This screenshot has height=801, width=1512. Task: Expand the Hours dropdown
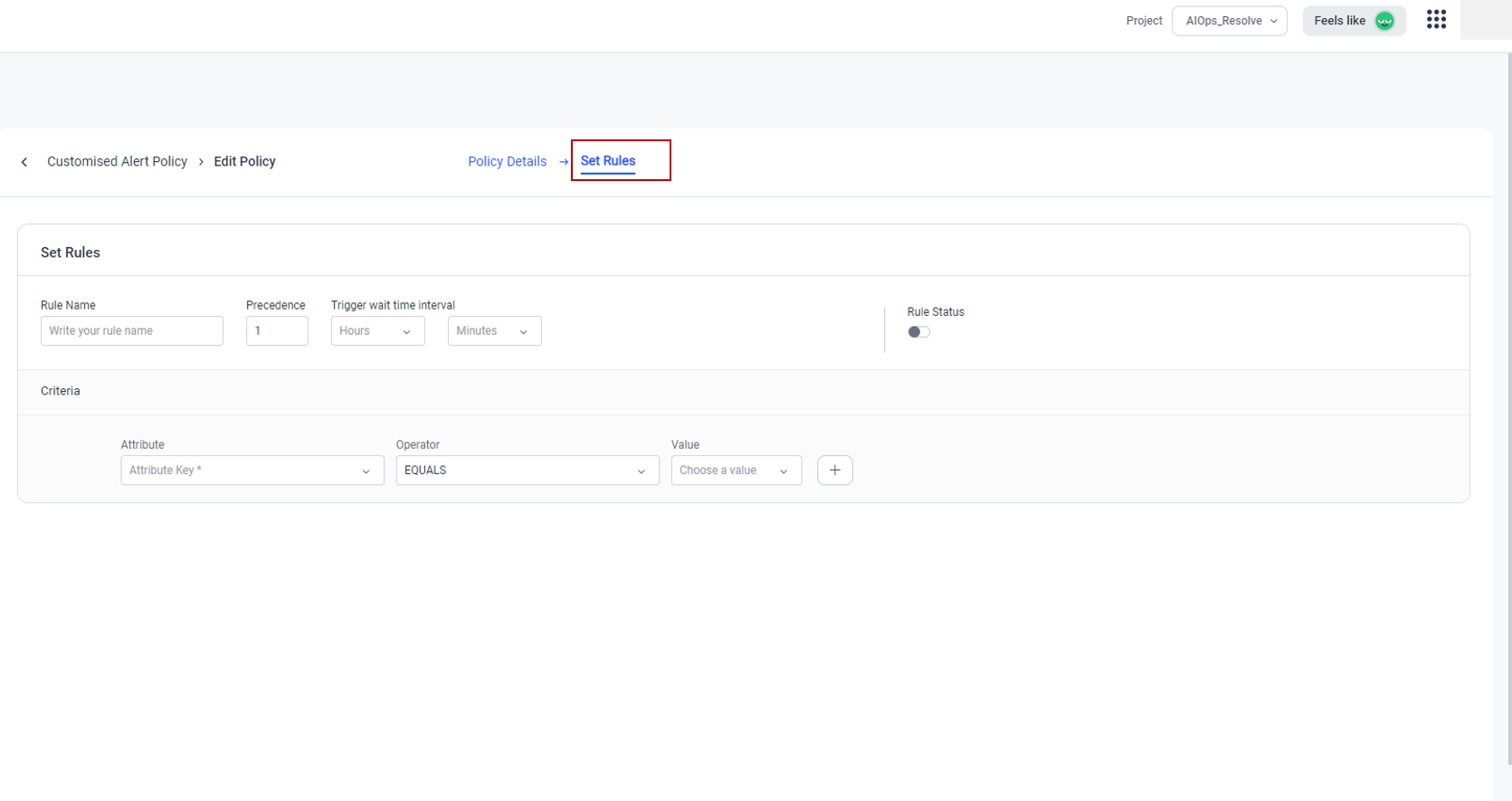click(377, 331)
